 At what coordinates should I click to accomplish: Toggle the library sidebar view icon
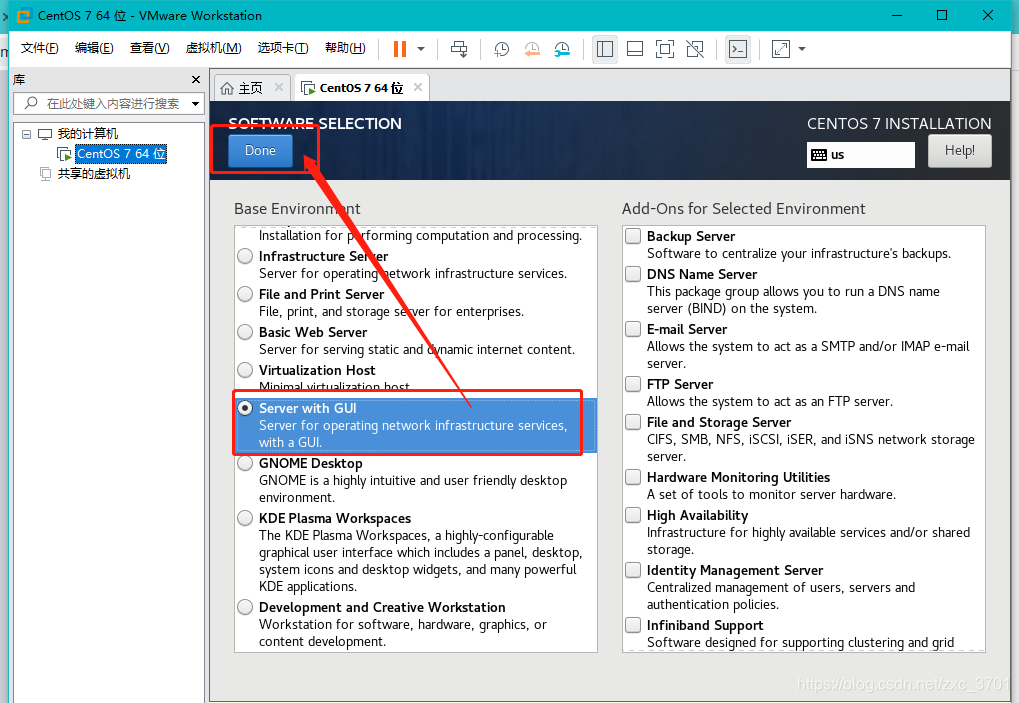pos(604,49)
